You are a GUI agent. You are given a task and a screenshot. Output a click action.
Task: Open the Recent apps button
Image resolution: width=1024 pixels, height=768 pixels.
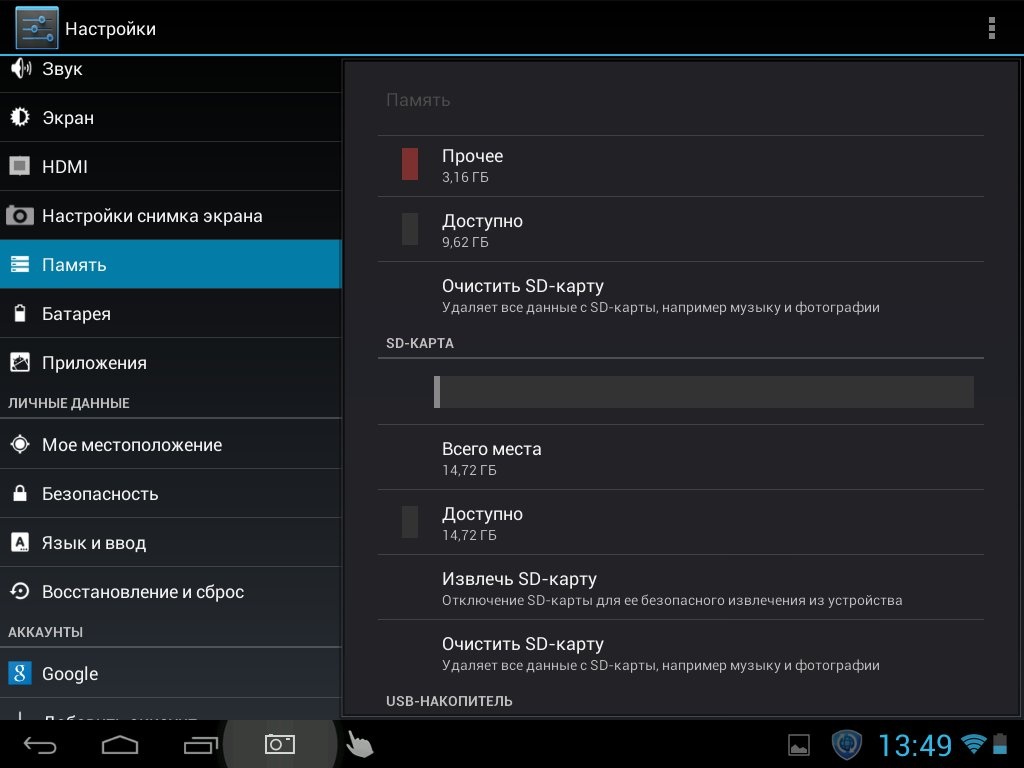(200, 744)
